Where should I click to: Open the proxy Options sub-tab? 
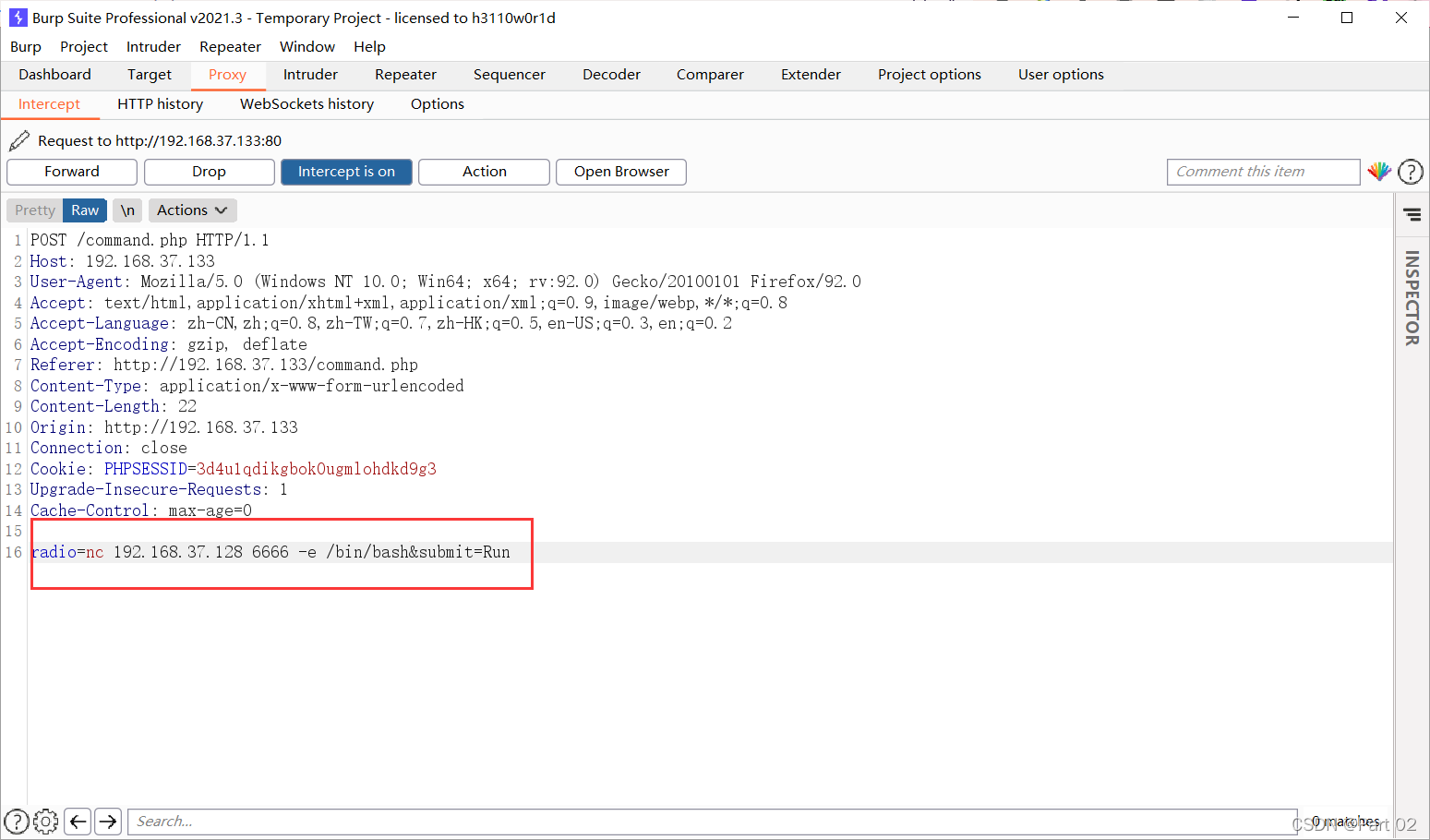coord(437,104)
